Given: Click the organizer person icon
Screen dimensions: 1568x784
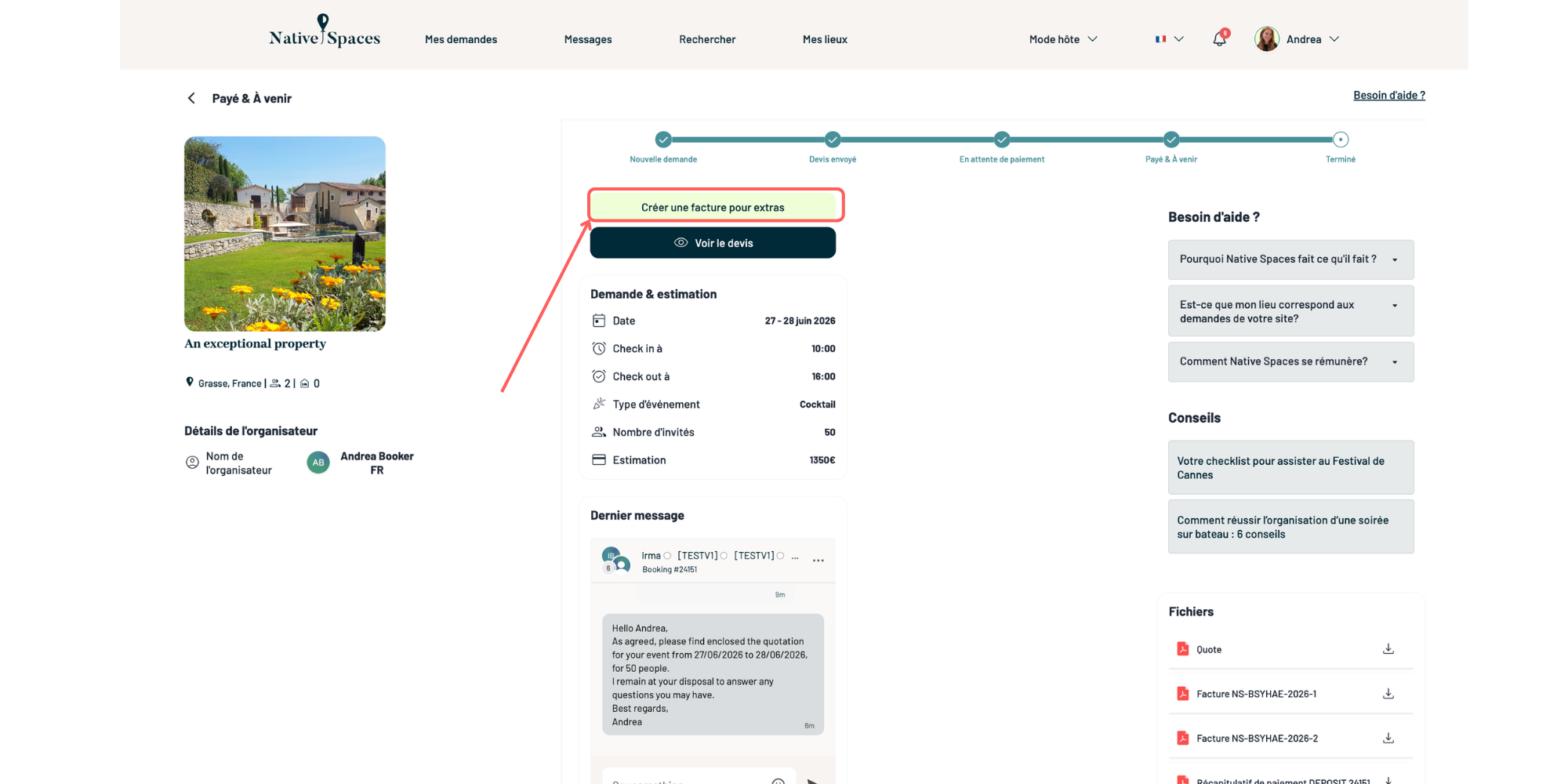Looking at the screenshot, I should pos(192,463).
